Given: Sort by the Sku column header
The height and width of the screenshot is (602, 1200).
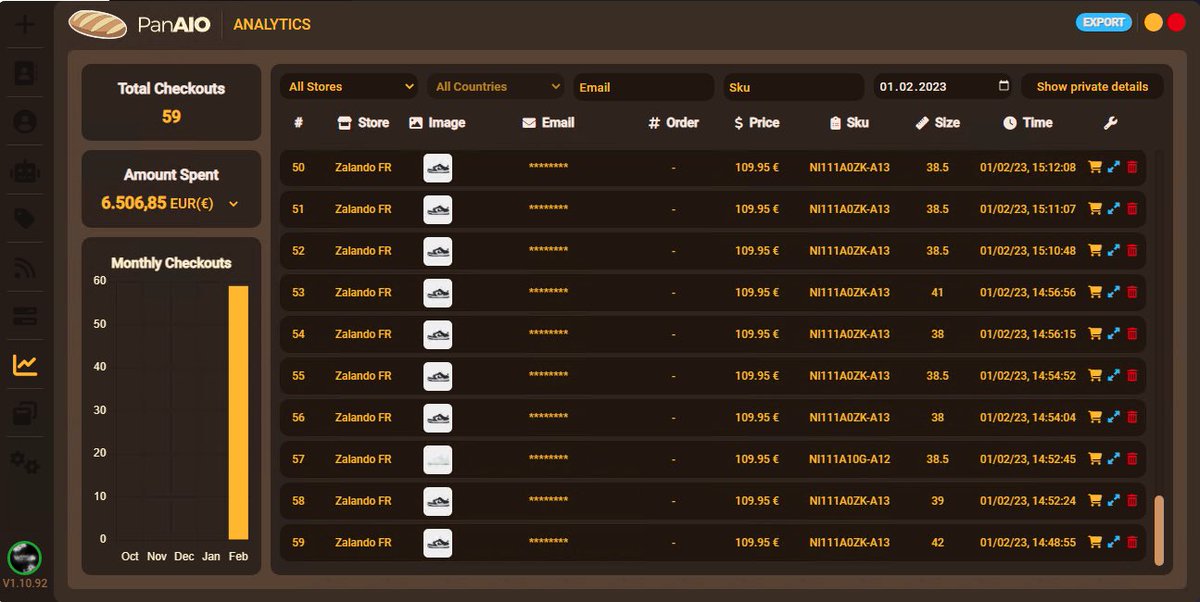Looking at the screenshot, I should click(849, 123).
